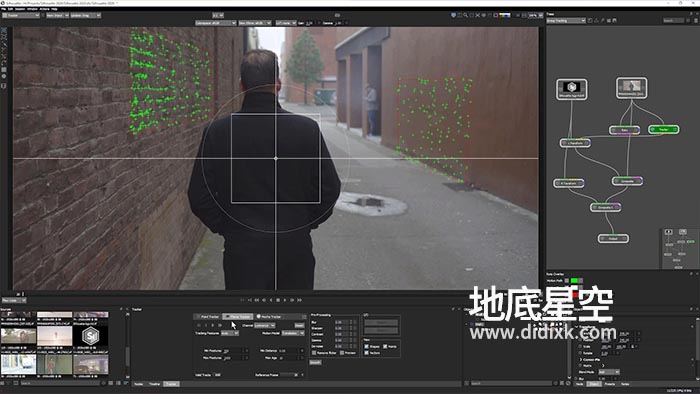The image size is (700, 394).
Task: Pick the green Motion Path color swatch
Action: [575, 281]
